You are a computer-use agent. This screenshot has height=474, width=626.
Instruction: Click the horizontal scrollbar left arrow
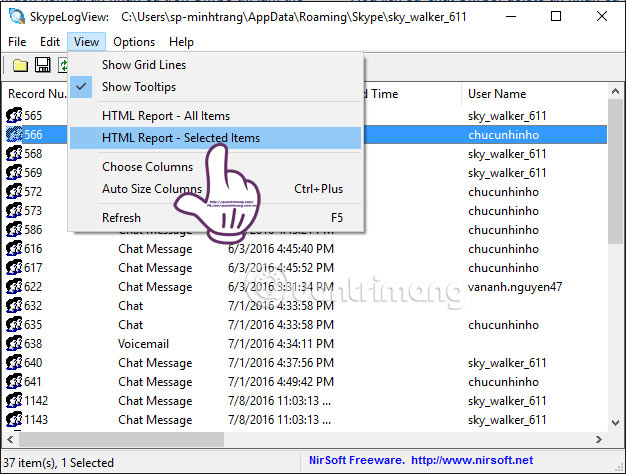click(10, 440)
